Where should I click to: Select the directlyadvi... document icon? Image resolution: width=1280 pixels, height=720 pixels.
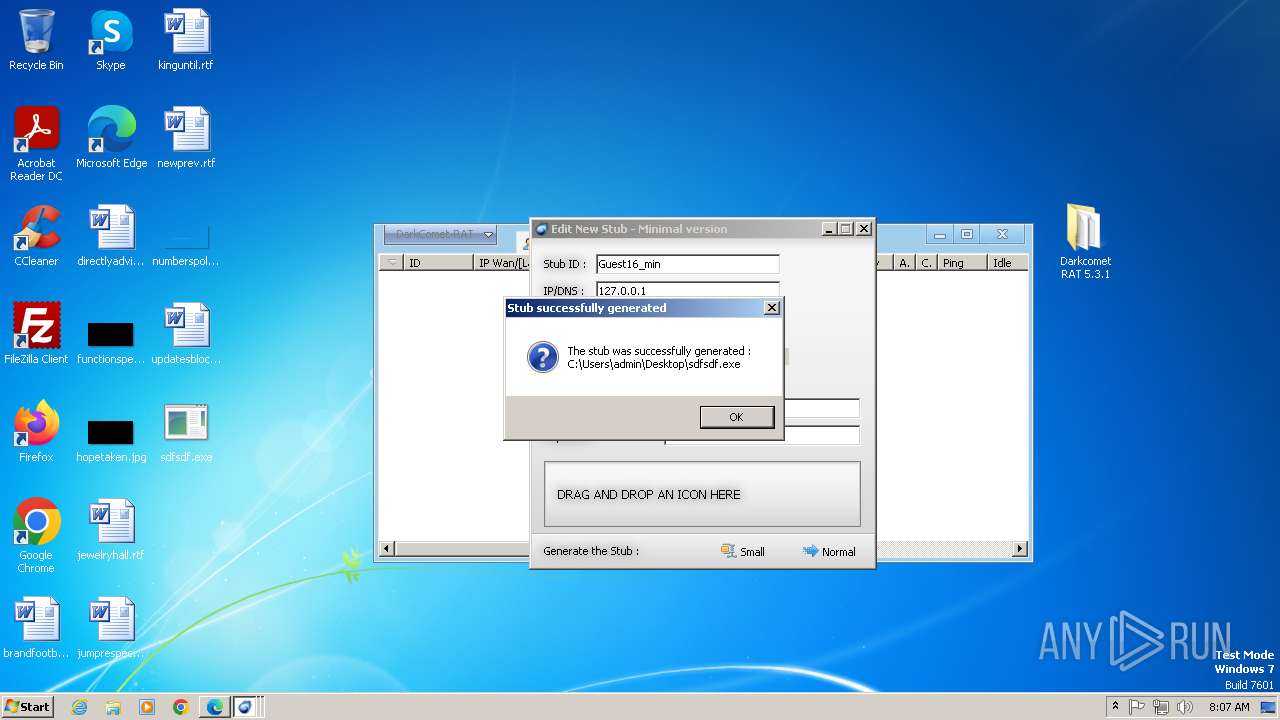pos(111,236)
